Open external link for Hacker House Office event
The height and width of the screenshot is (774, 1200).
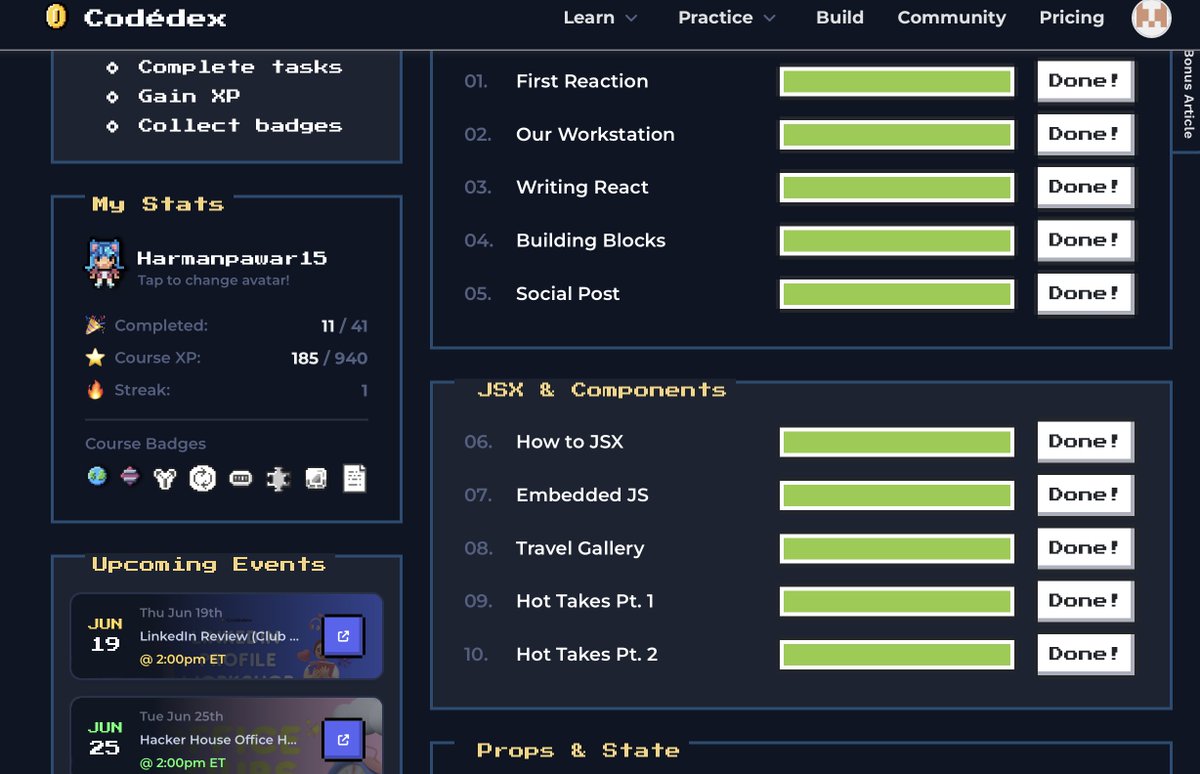click(x=343, y=740)
